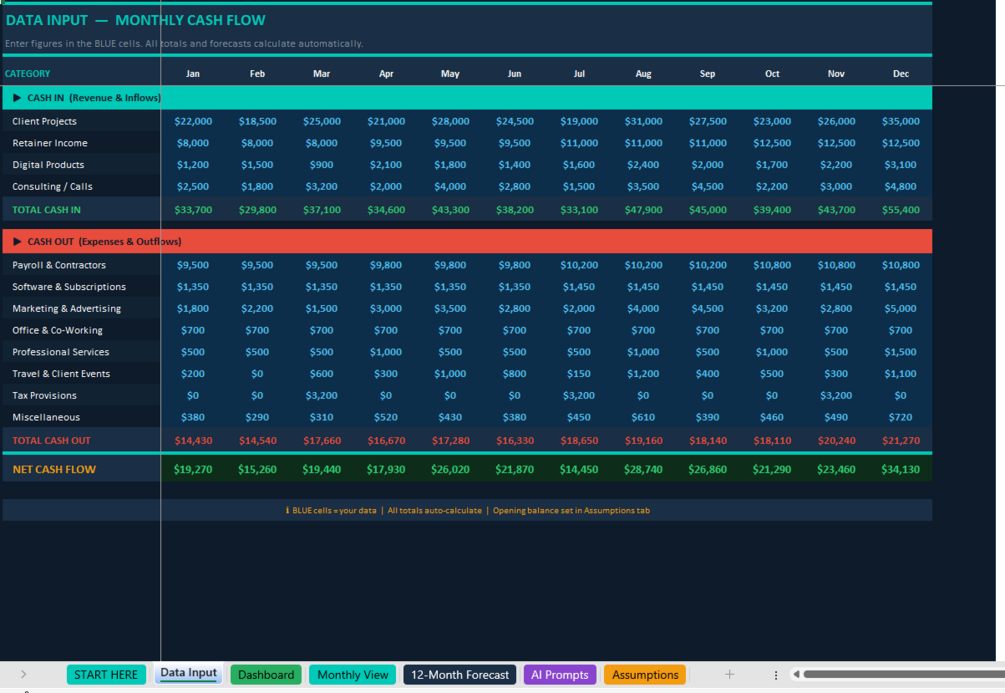Click the CASH OUT section triangle icon
This screenshot has width=1005, height=693.
(x=17, y=241)
